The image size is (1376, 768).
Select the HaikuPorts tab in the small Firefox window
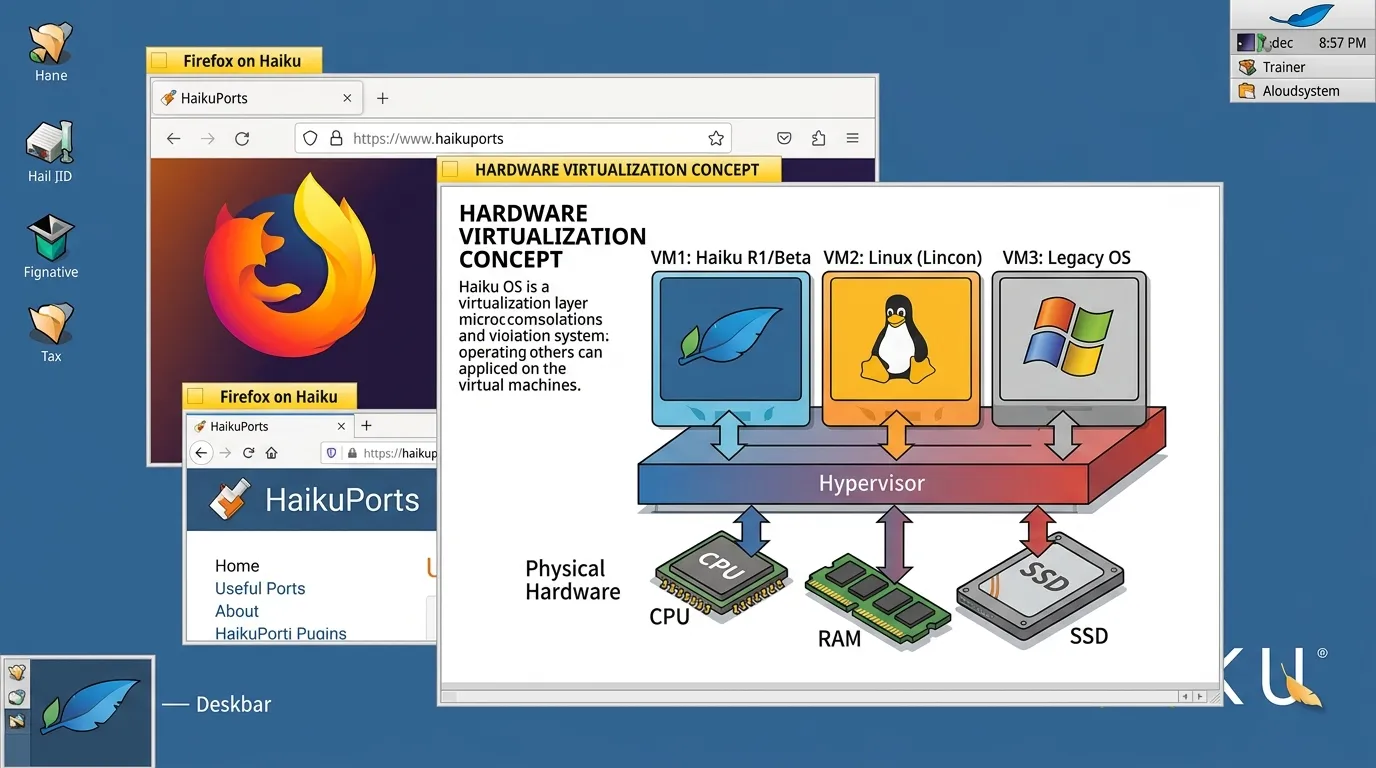(270, 426)
